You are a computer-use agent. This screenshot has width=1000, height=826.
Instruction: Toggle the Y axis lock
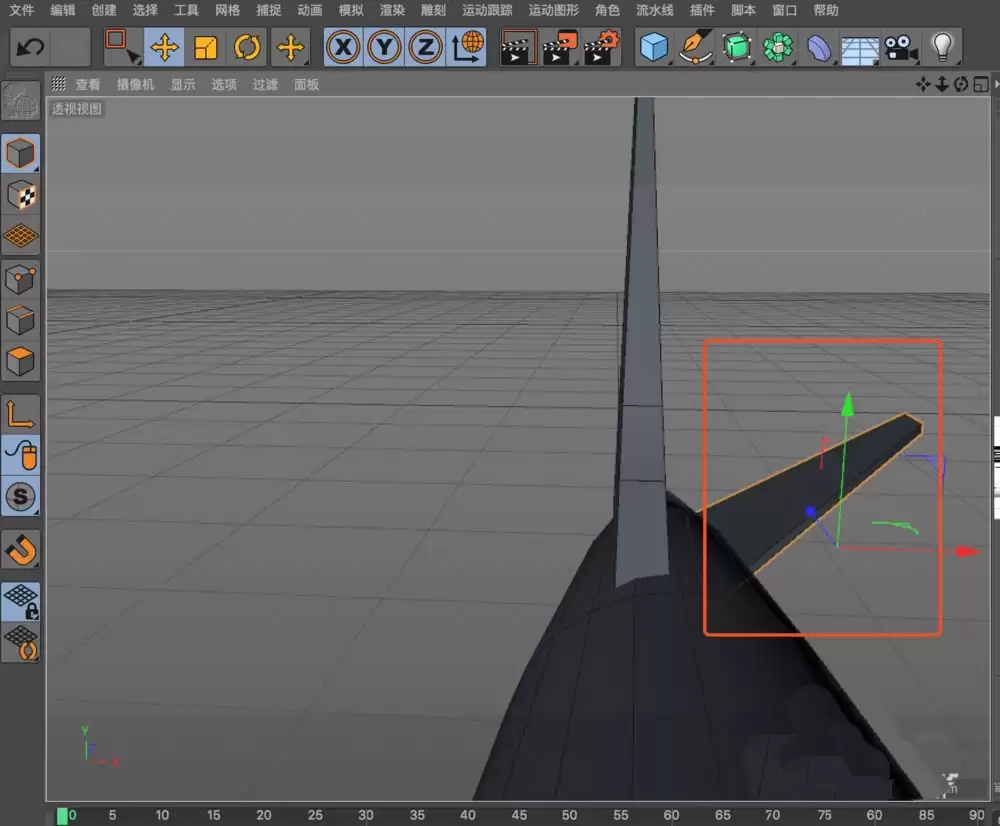pos(384,47)
